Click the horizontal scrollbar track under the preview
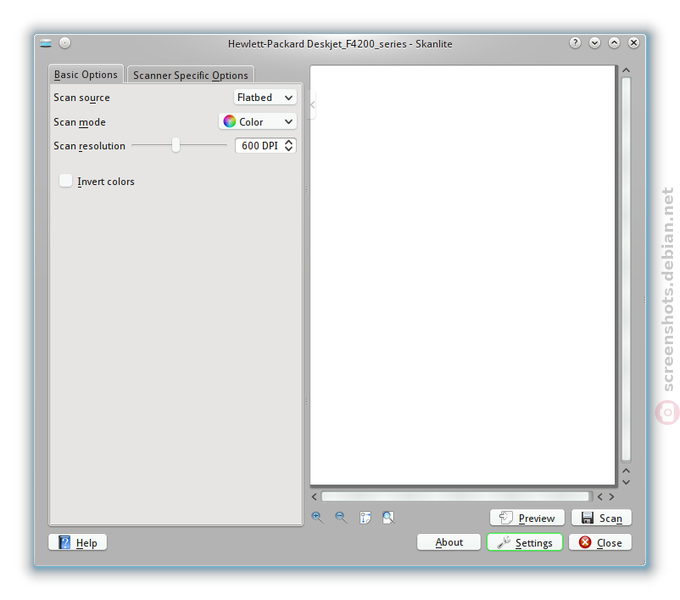The height and width of the screenshot is (600, 680). point(455,496)
